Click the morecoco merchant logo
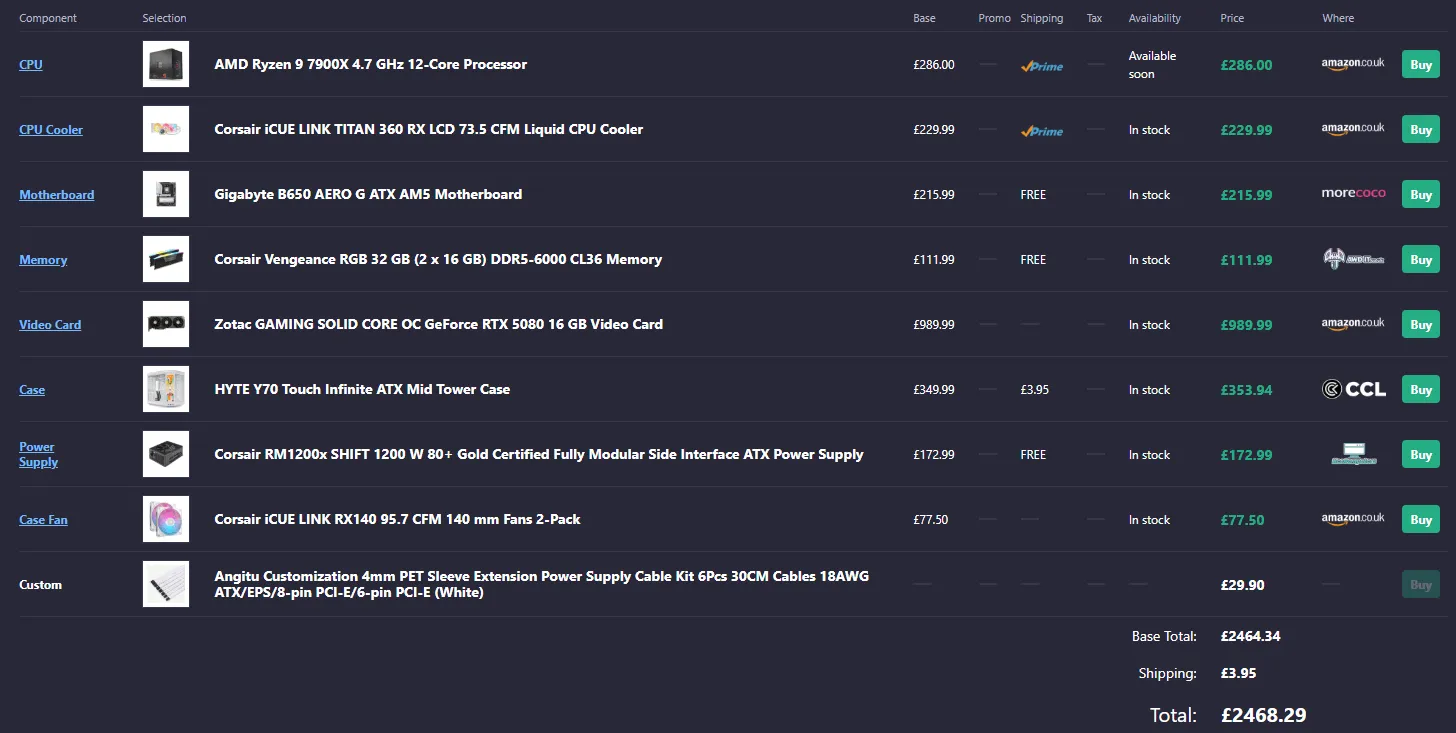The height and width of the screenshot is (733, 1456). 1353,193
